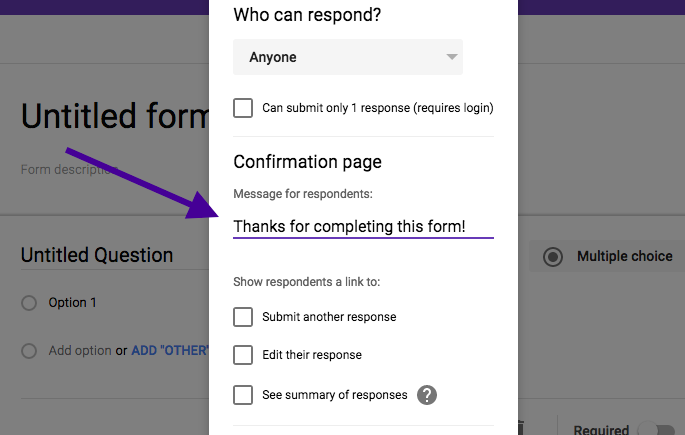Click the Untitled form title
The height and width of the screenshot is (435, 685).
coord(115,116)
